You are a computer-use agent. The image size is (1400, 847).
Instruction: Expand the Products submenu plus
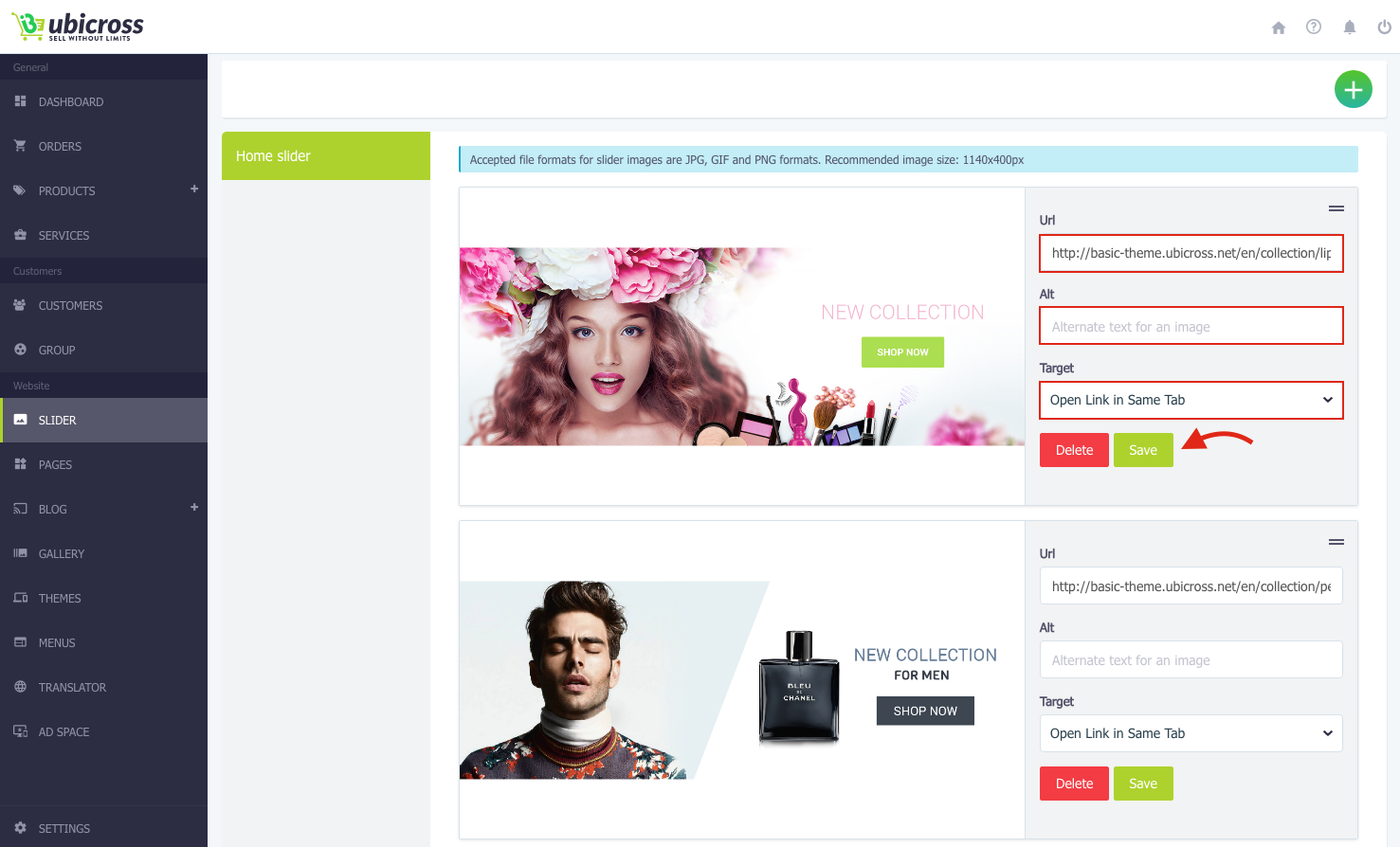(x=194, y=189)
